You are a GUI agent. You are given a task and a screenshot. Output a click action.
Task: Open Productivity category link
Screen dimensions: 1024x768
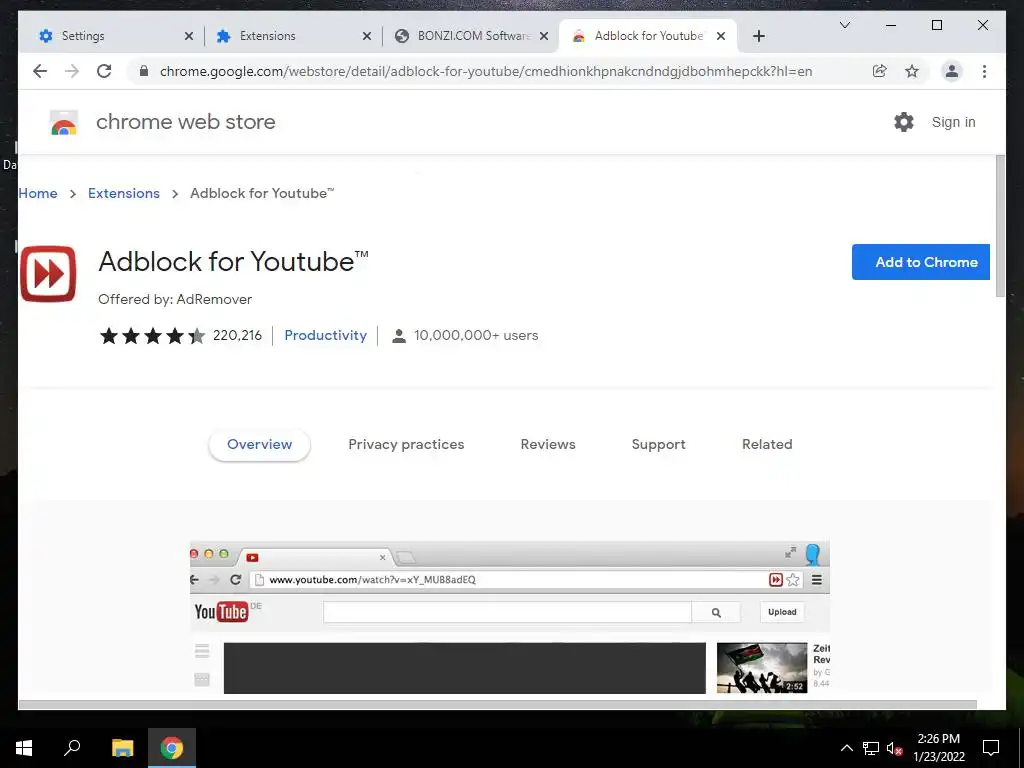[325, 335]
